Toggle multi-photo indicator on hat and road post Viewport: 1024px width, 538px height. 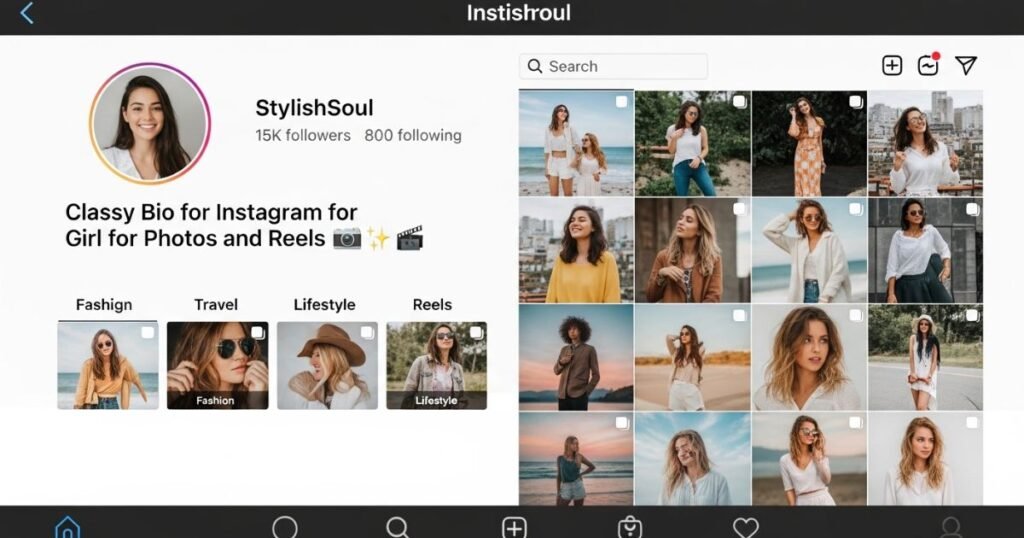point(972,316)
